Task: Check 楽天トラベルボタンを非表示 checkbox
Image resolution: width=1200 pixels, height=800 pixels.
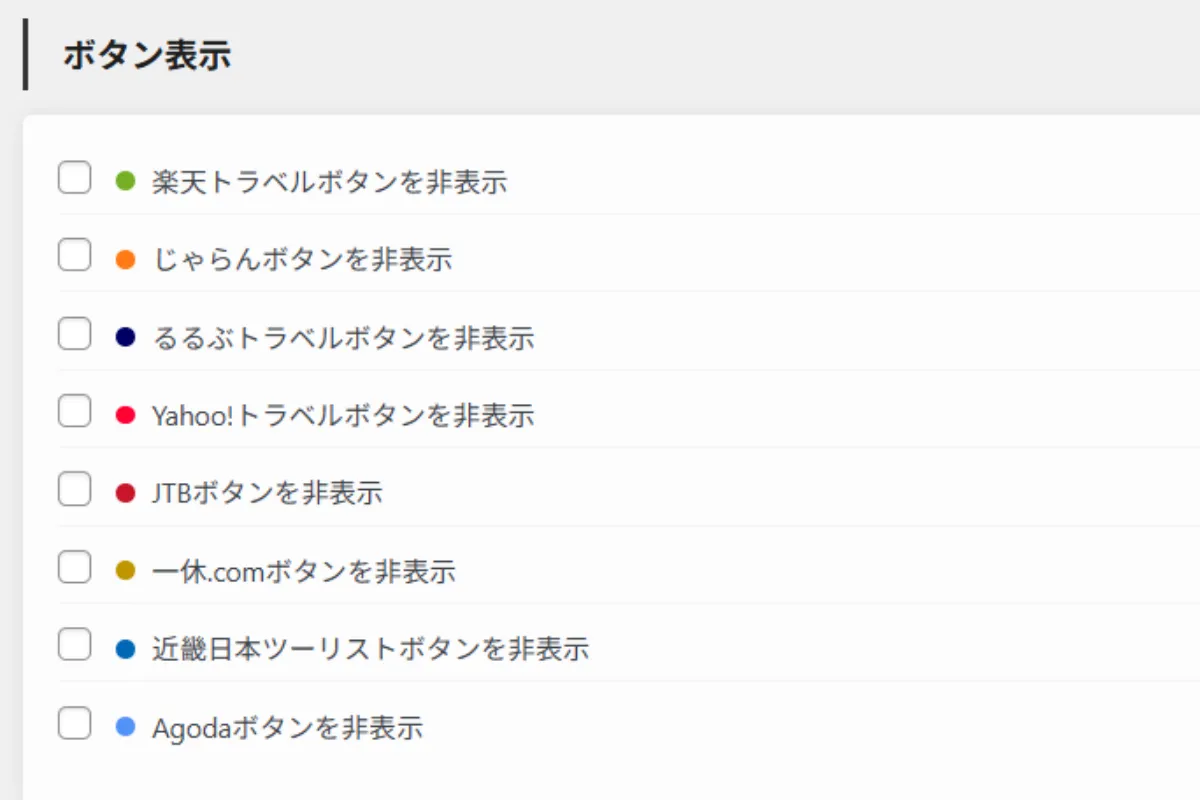Action: (74, 177)
